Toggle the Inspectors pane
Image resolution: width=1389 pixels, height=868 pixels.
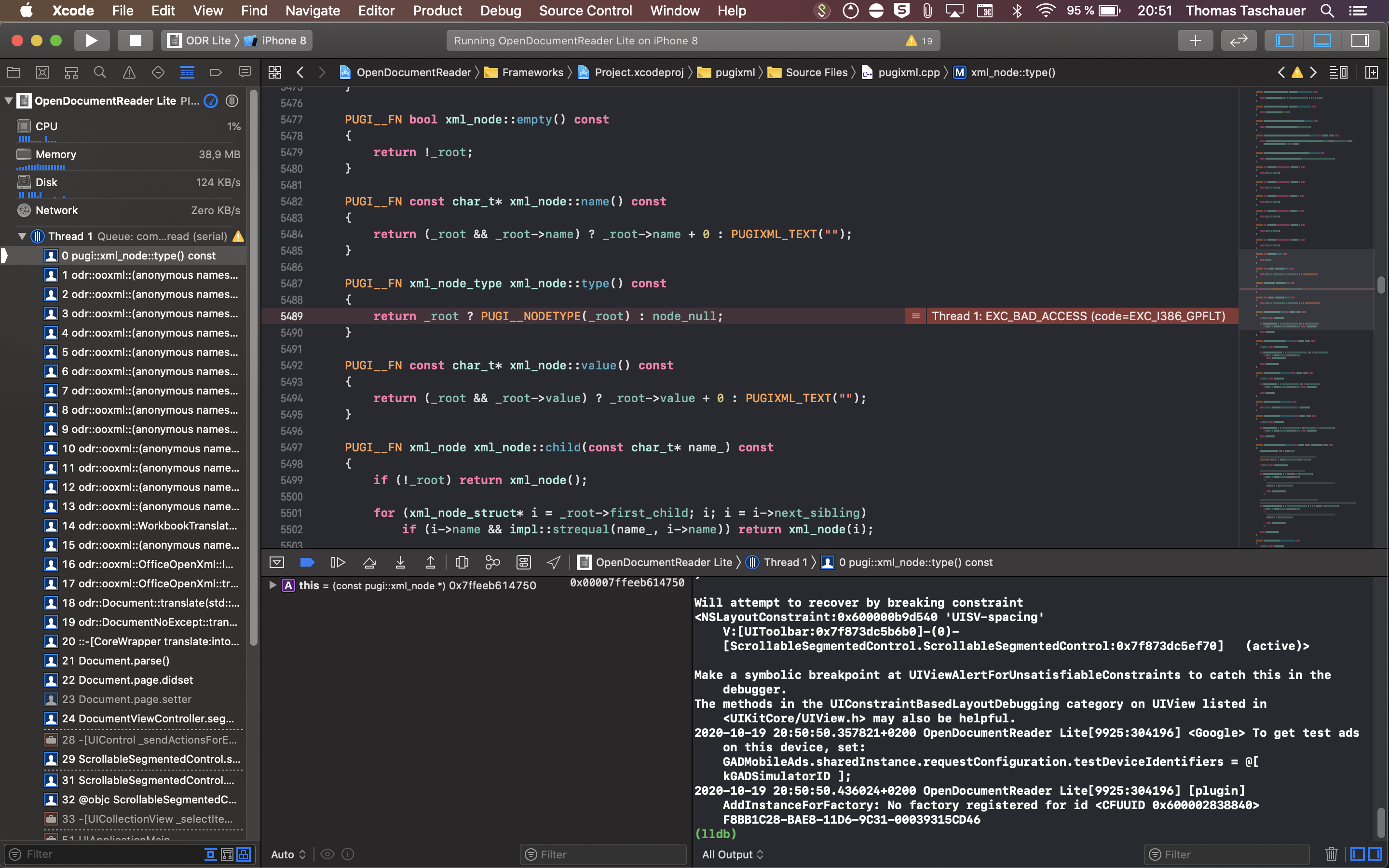click(x=1360, y=40)
